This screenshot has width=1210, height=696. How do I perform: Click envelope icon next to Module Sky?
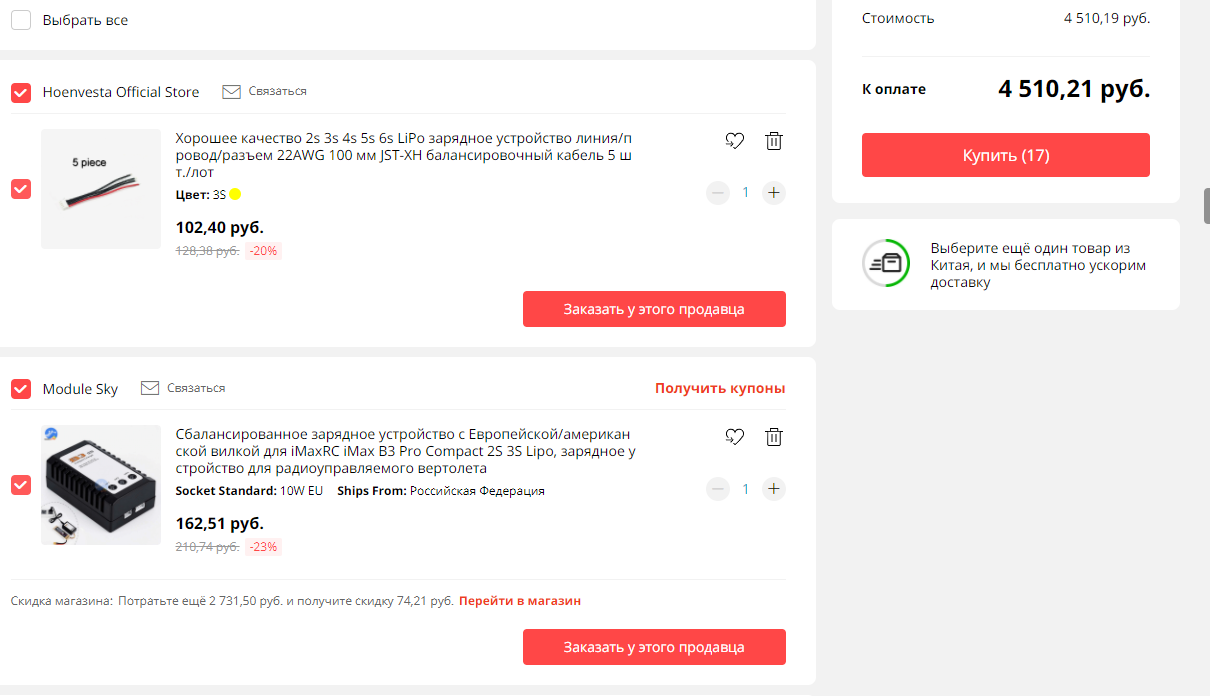click(150, 388)
